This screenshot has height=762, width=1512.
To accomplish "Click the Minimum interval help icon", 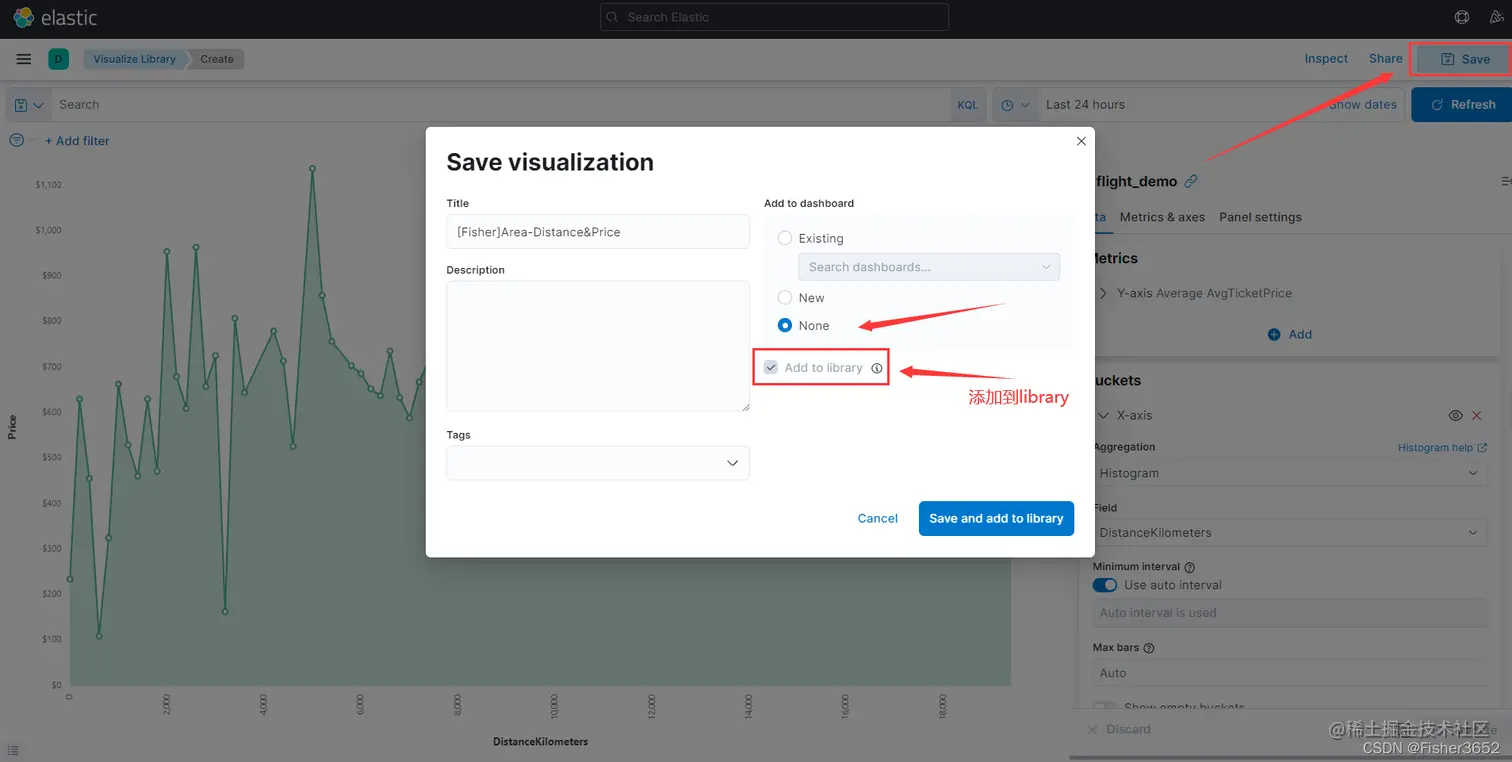I will tap(1190, 567).
